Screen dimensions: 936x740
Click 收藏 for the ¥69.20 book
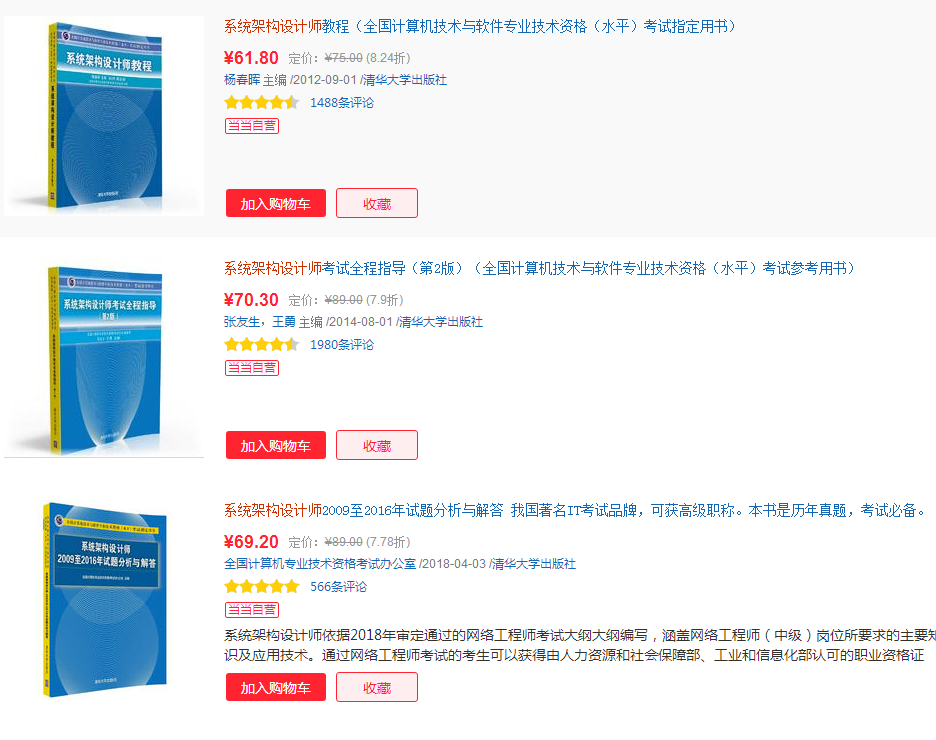click(377, 687)
